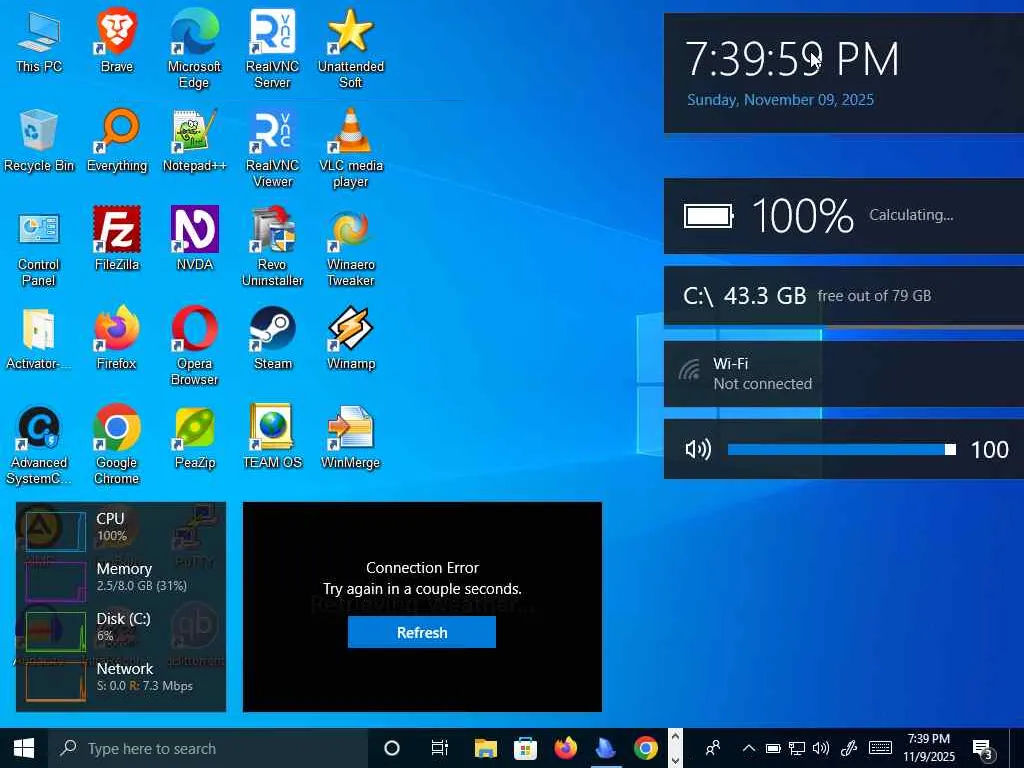Open the pen workspace tray icon
The width and height of the screenshot is (1024, 768).
(848, 748)
